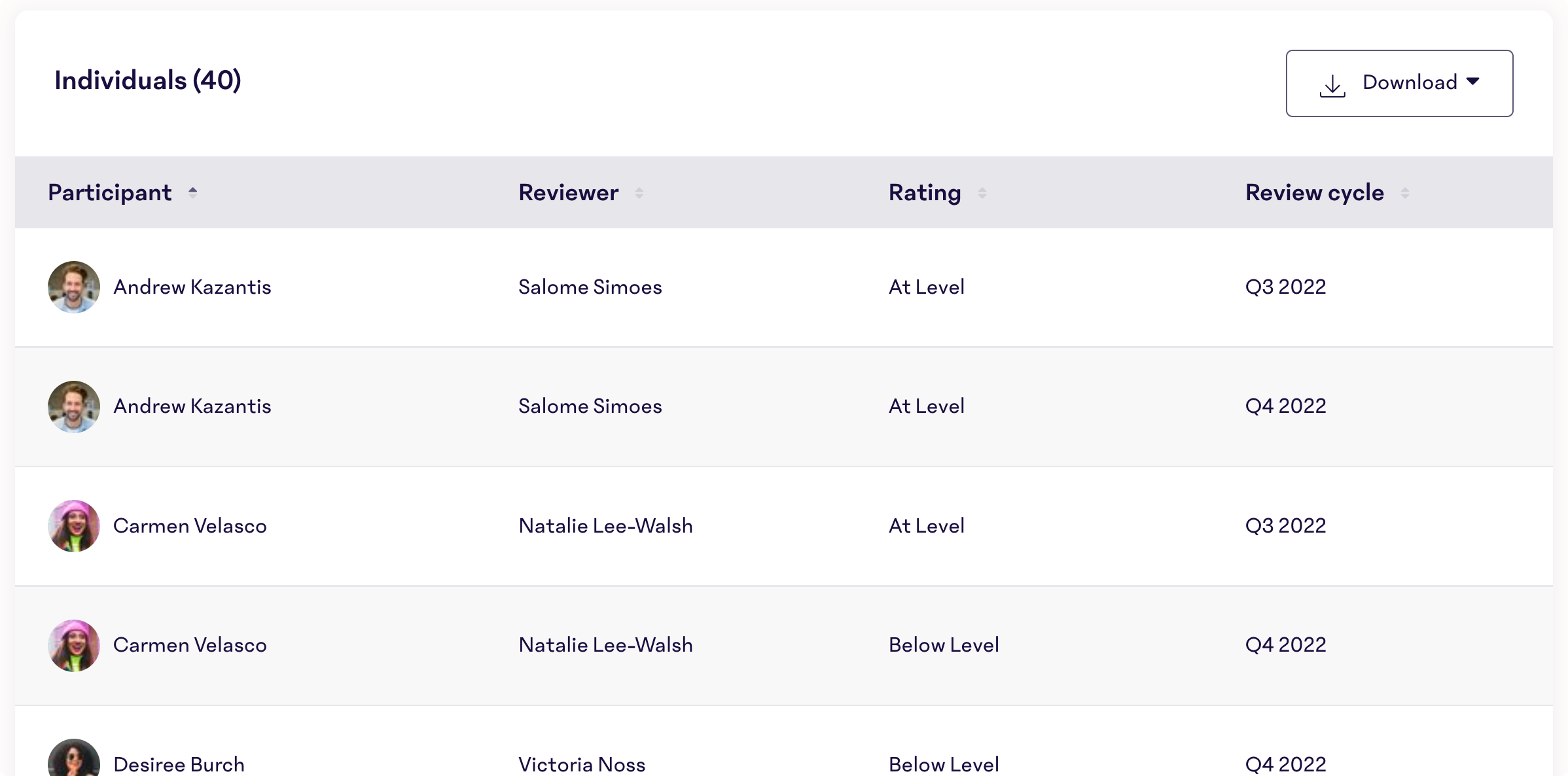Sort by Review cycle column arrows
The height and width of the screenshot is (776, 1568).
tap(1404, 192)
